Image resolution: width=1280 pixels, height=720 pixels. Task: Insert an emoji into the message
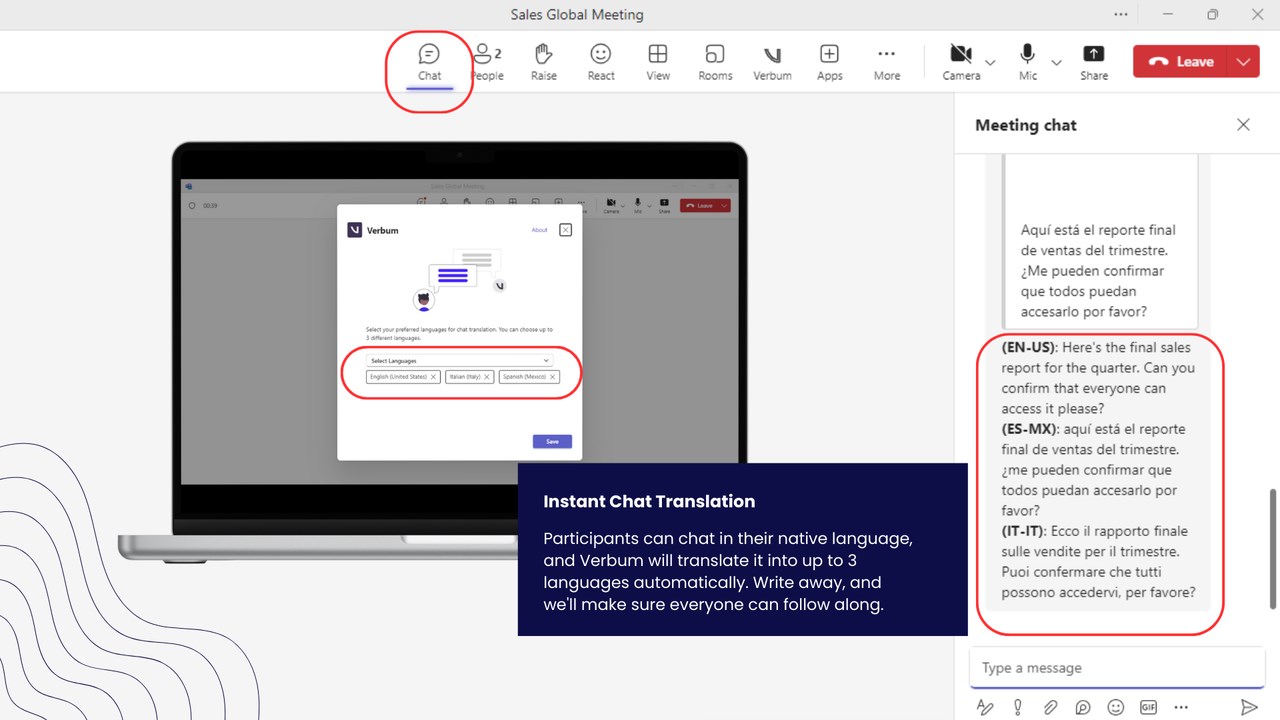pyautogui.click(x=1116, y=707)
